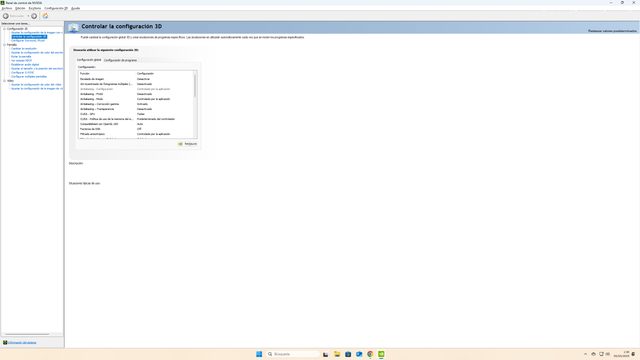Open Ajustar el tamaño y la posición del escritorio
The image size is (640, 360).
[37, 69]
